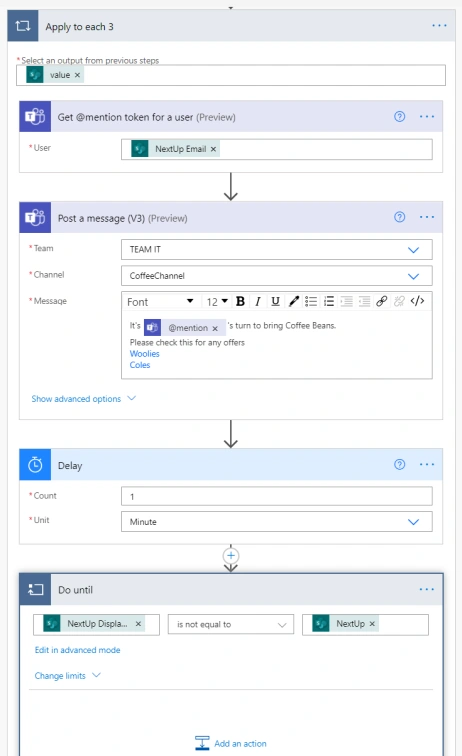Expand the Team dropdown showing TEAM IT
This screenshot has height=756, width=462.
(x=413, y=250)
